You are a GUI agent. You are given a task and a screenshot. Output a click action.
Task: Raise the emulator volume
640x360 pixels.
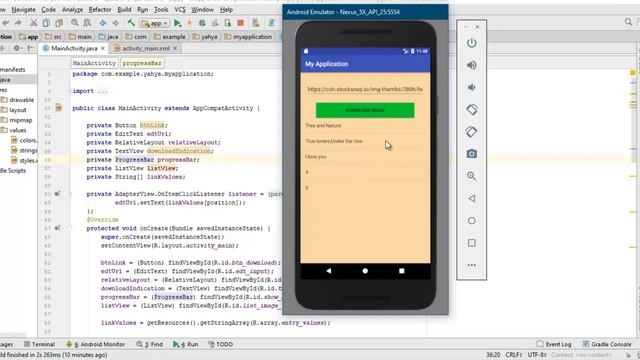[471, 65]
